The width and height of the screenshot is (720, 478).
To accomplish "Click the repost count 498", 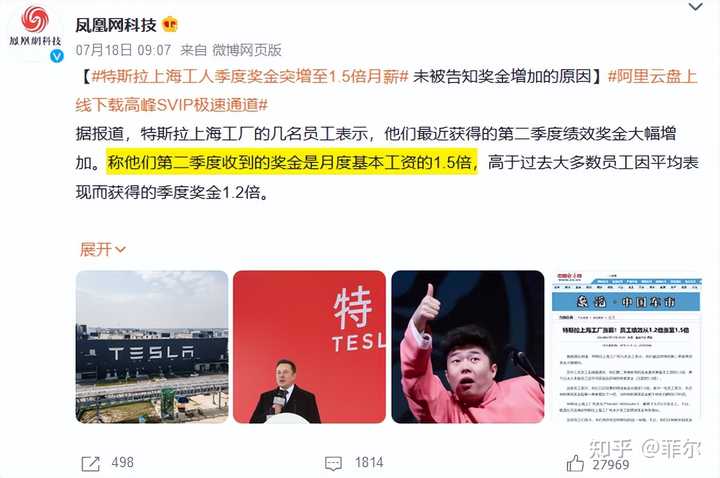I will click(123, 462).
